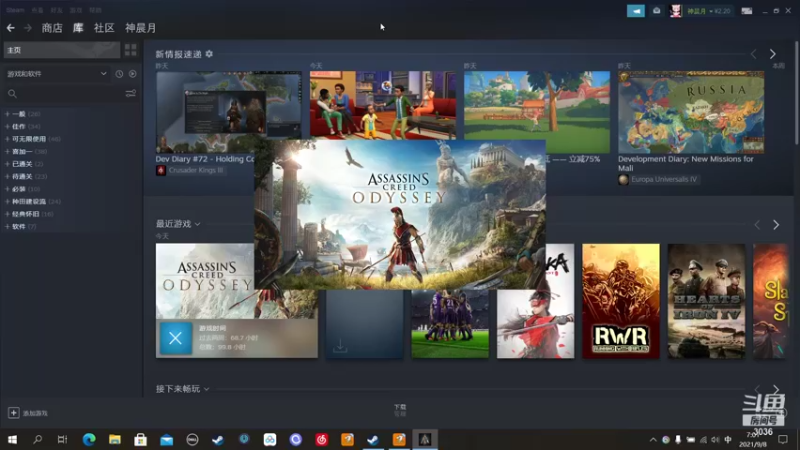800x450 pixels.
Task: Open Dell app from taskbar
Action: tap(192, 439)
